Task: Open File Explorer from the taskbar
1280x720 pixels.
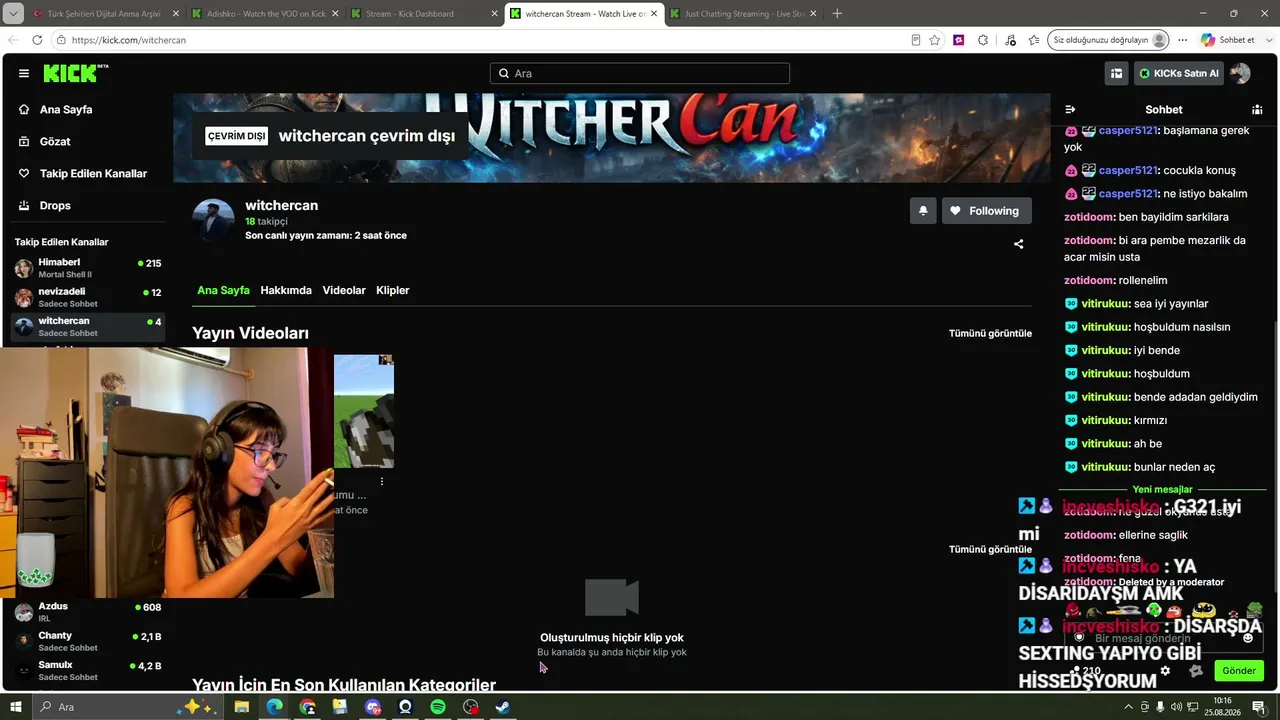Action: tap(242, 707)
